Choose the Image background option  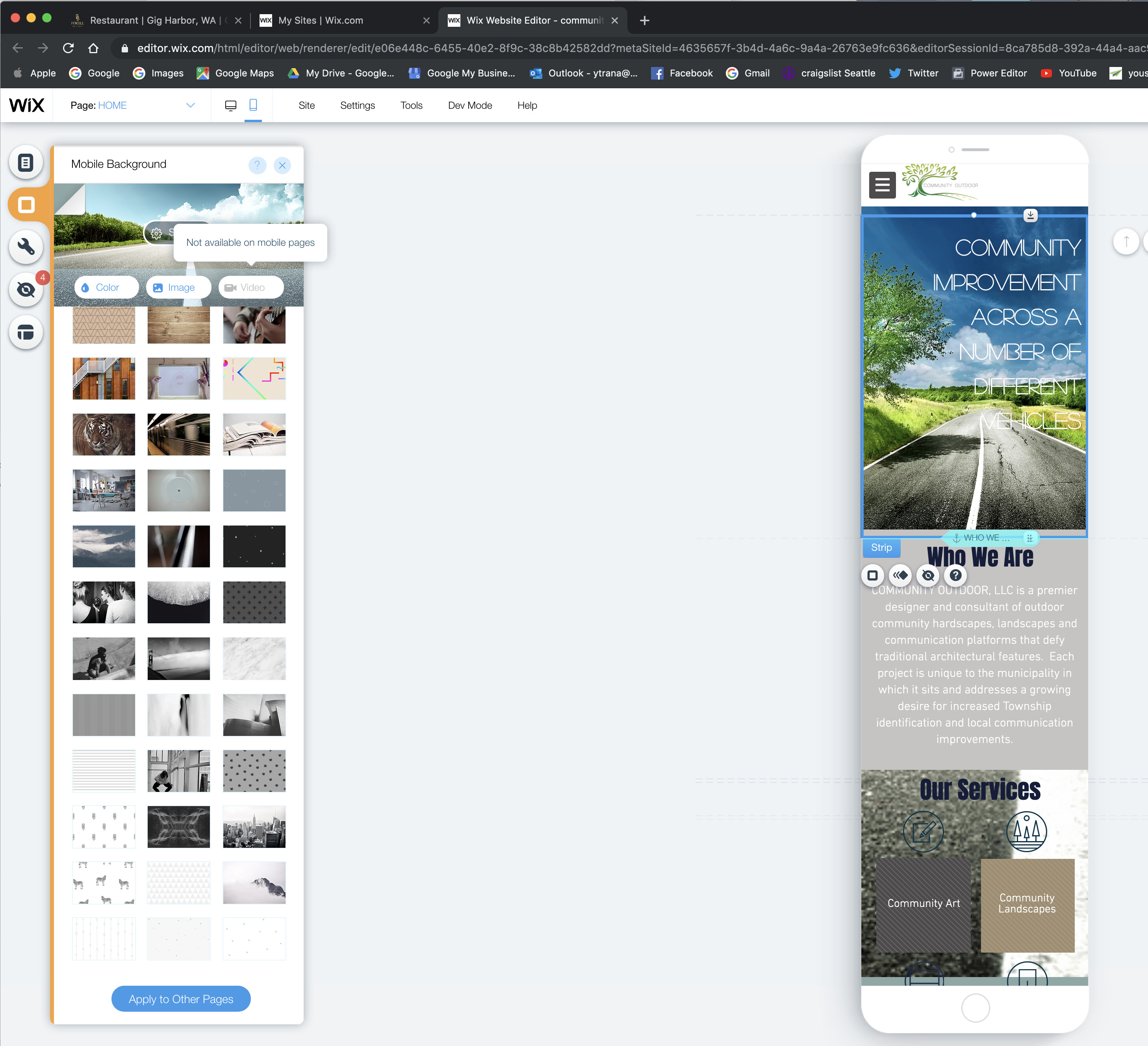(x=179, y=287)
